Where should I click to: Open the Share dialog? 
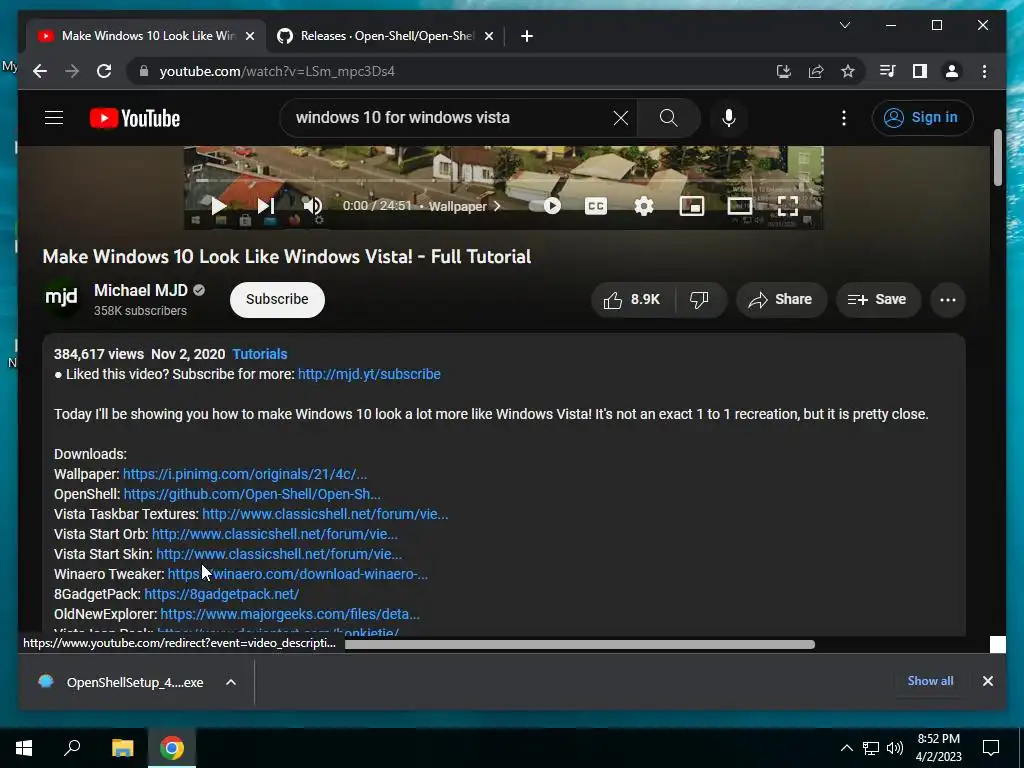point(781,300)
